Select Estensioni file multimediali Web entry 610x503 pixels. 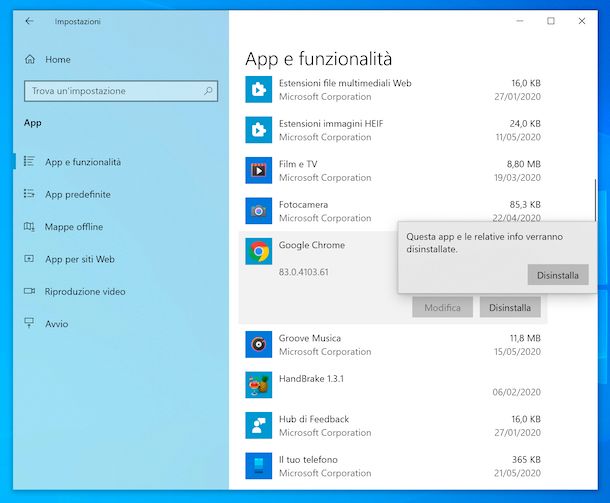[393, 89]
